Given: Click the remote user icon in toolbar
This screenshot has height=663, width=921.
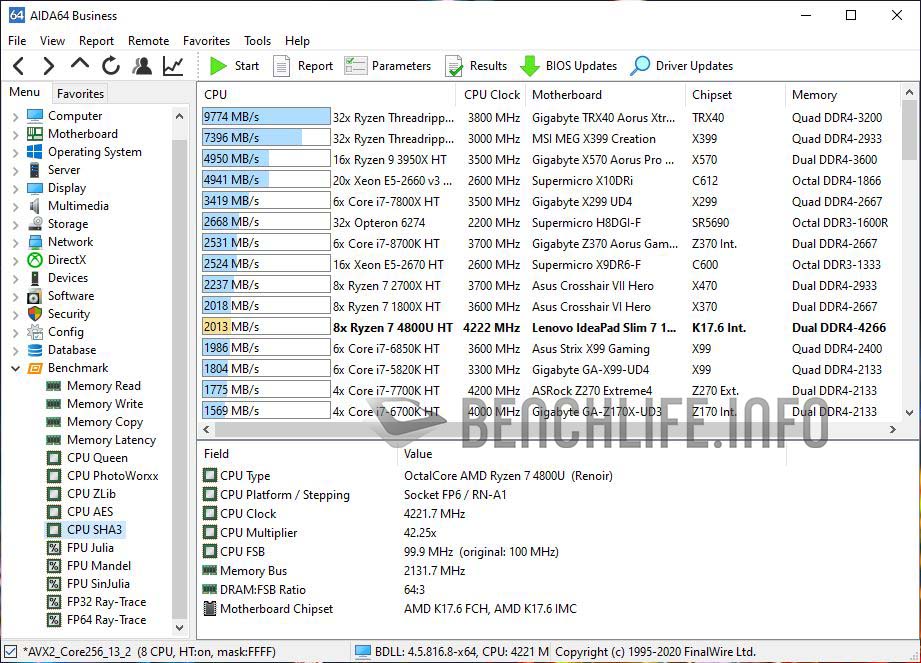Looking at the screenshot, I should [x=142, y=66].
